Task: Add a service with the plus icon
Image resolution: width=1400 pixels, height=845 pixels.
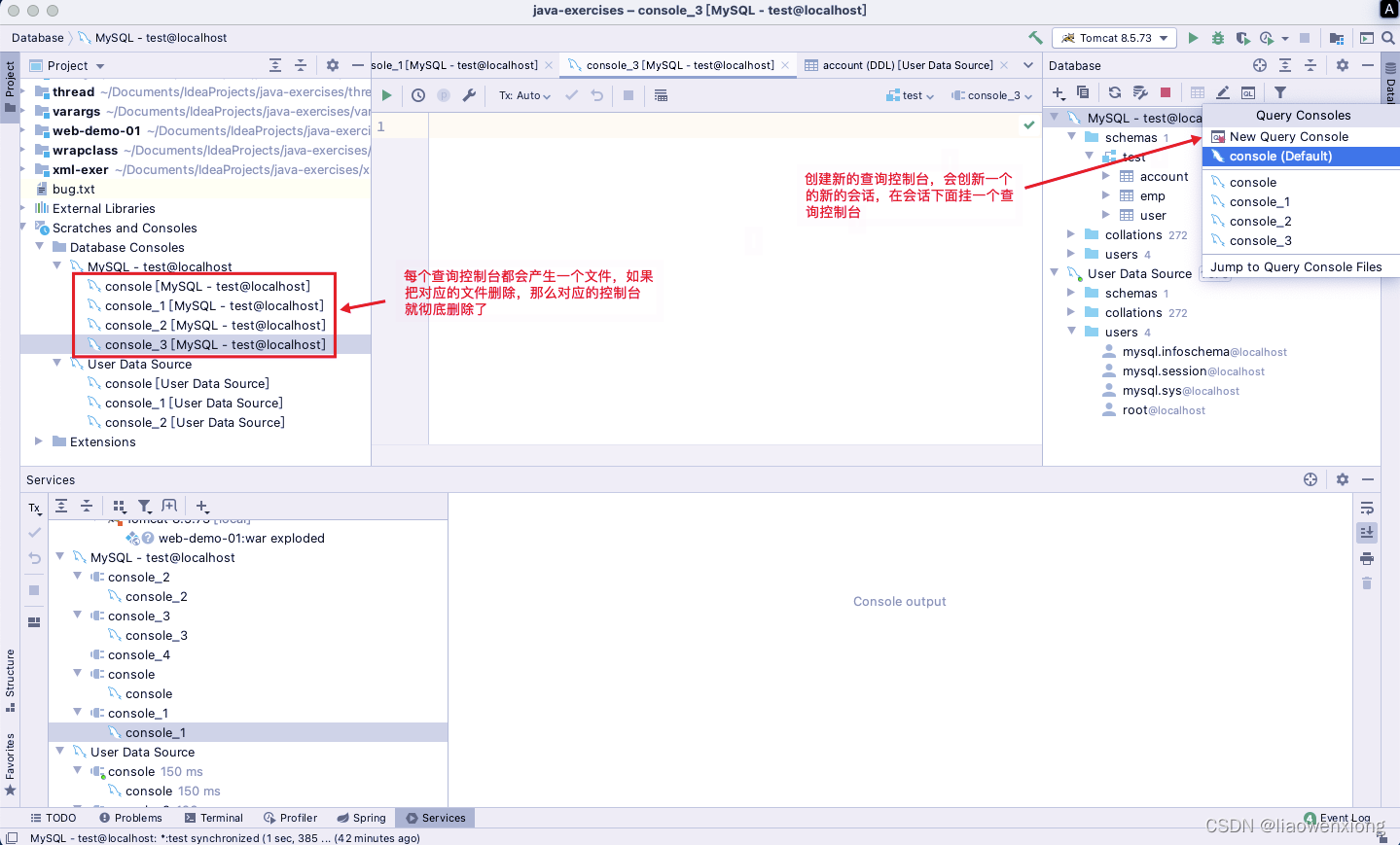Action: (x=202, y=506)
